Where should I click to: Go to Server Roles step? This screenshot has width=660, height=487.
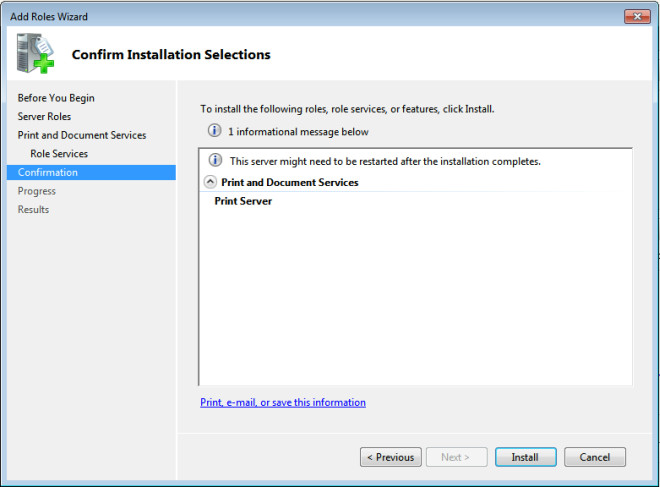click(44, 117)
